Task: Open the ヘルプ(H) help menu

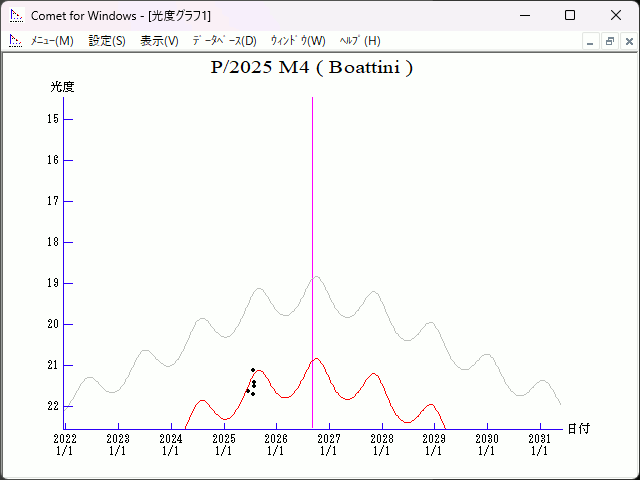Action: coord(360,41)
